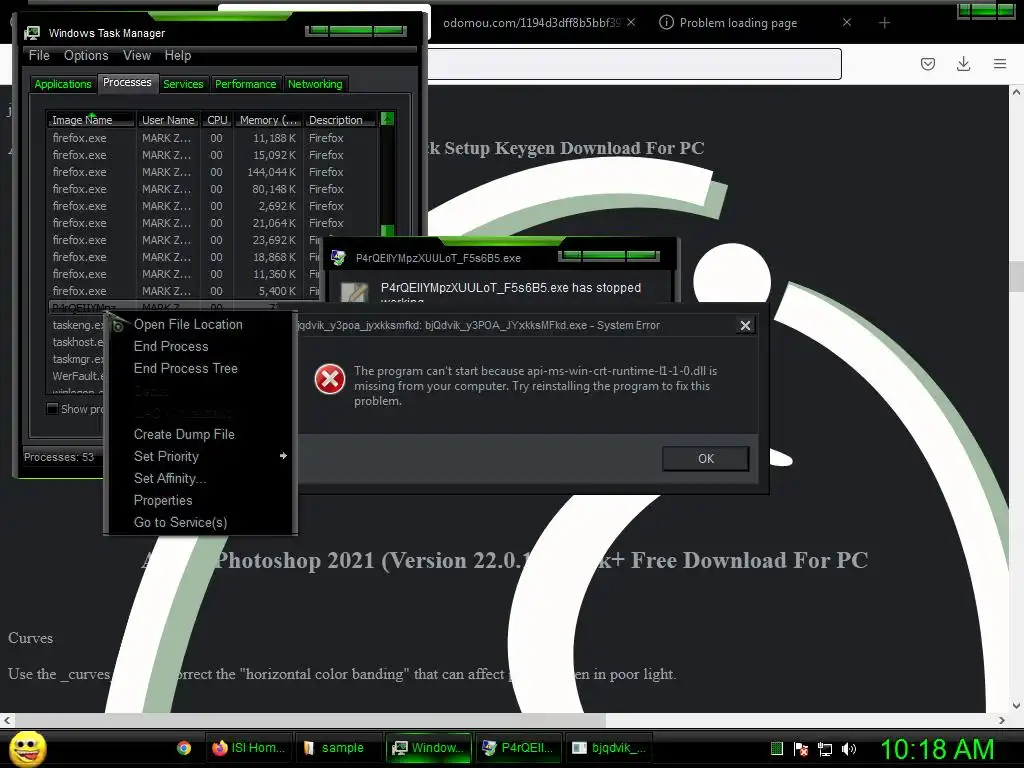Select the firefox.exe row using 80,148 K
This screenshot has width=1024, height=768.
tap(212, 189)
